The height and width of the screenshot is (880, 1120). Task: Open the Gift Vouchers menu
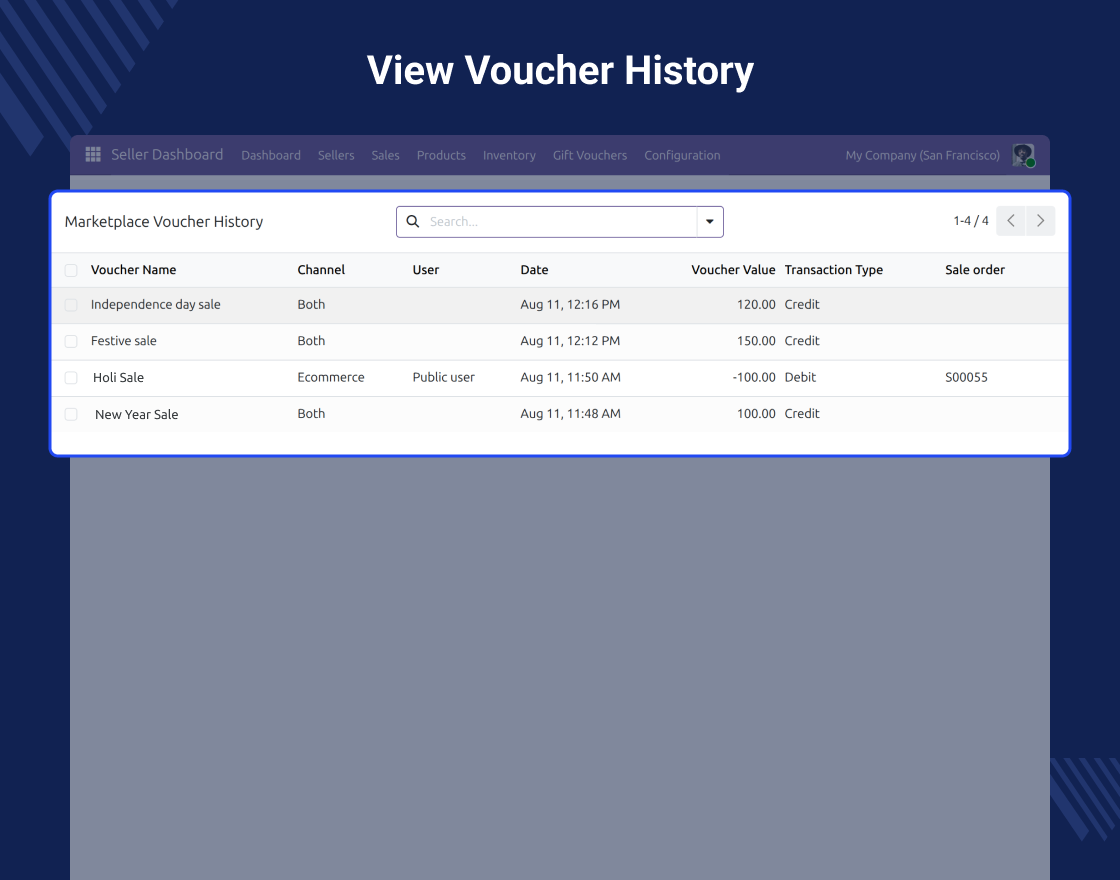coord(590,155)
